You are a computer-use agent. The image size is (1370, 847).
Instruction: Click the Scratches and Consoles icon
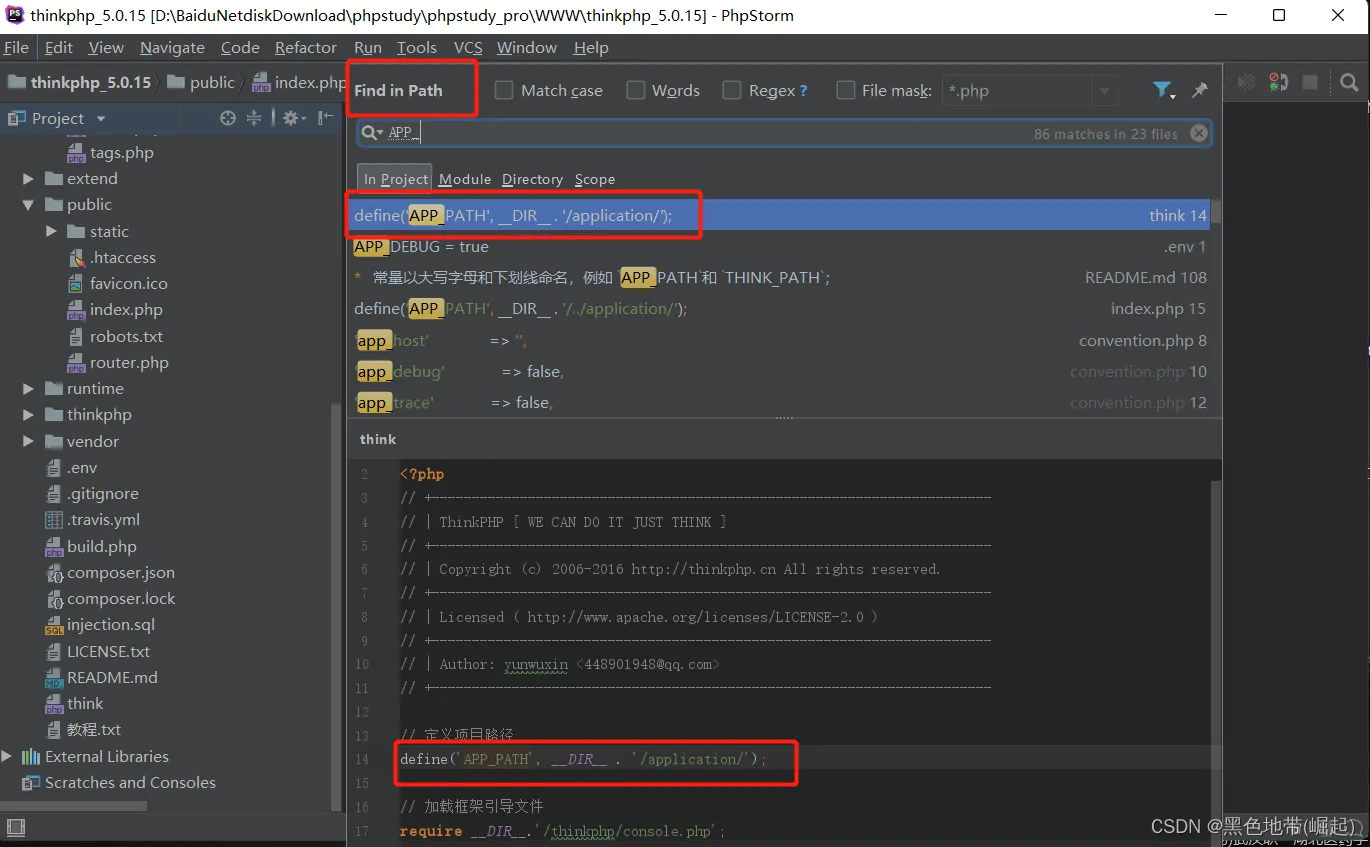pos(31,783)
